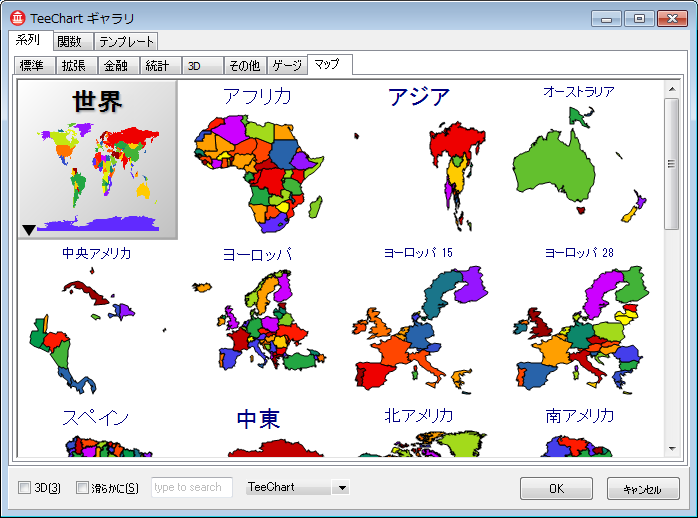This screenshot has width=698, height=518.
Task: Pick the ヨーロッパ 15 map thumbnail
Action: (x=419, y=320)
